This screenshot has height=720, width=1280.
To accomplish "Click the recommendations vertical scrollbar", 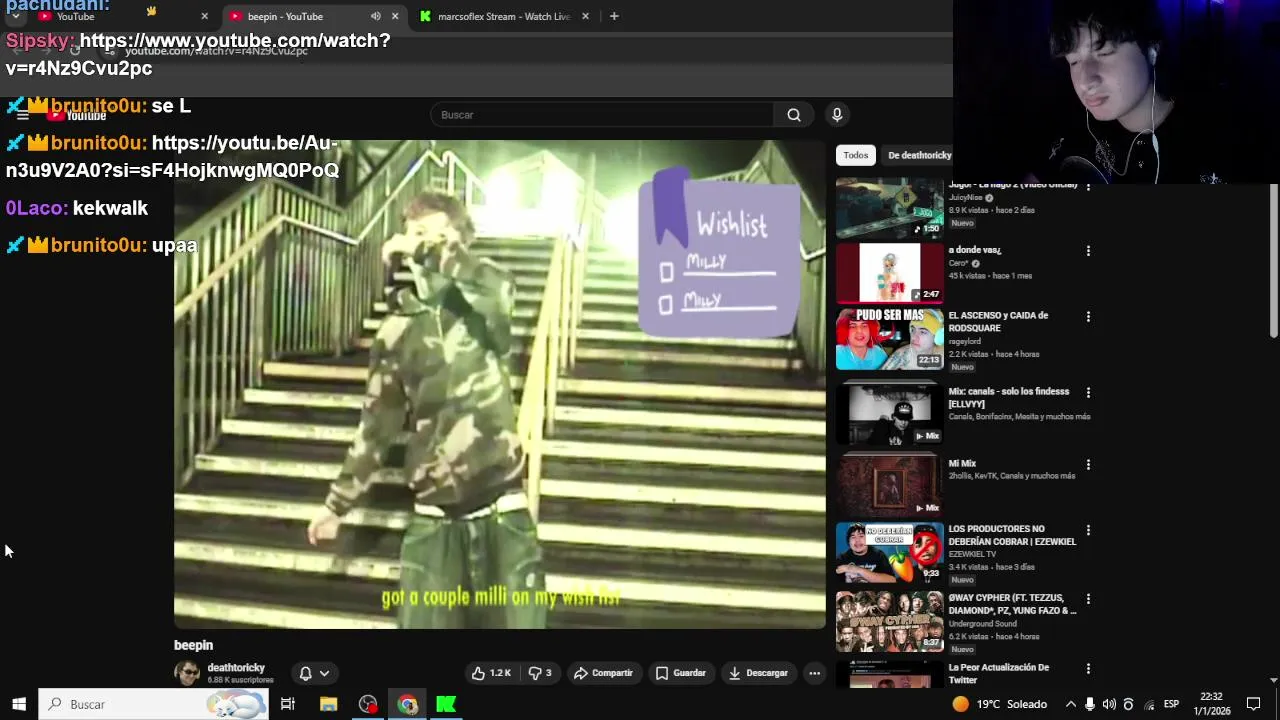I will (1273, 262).
